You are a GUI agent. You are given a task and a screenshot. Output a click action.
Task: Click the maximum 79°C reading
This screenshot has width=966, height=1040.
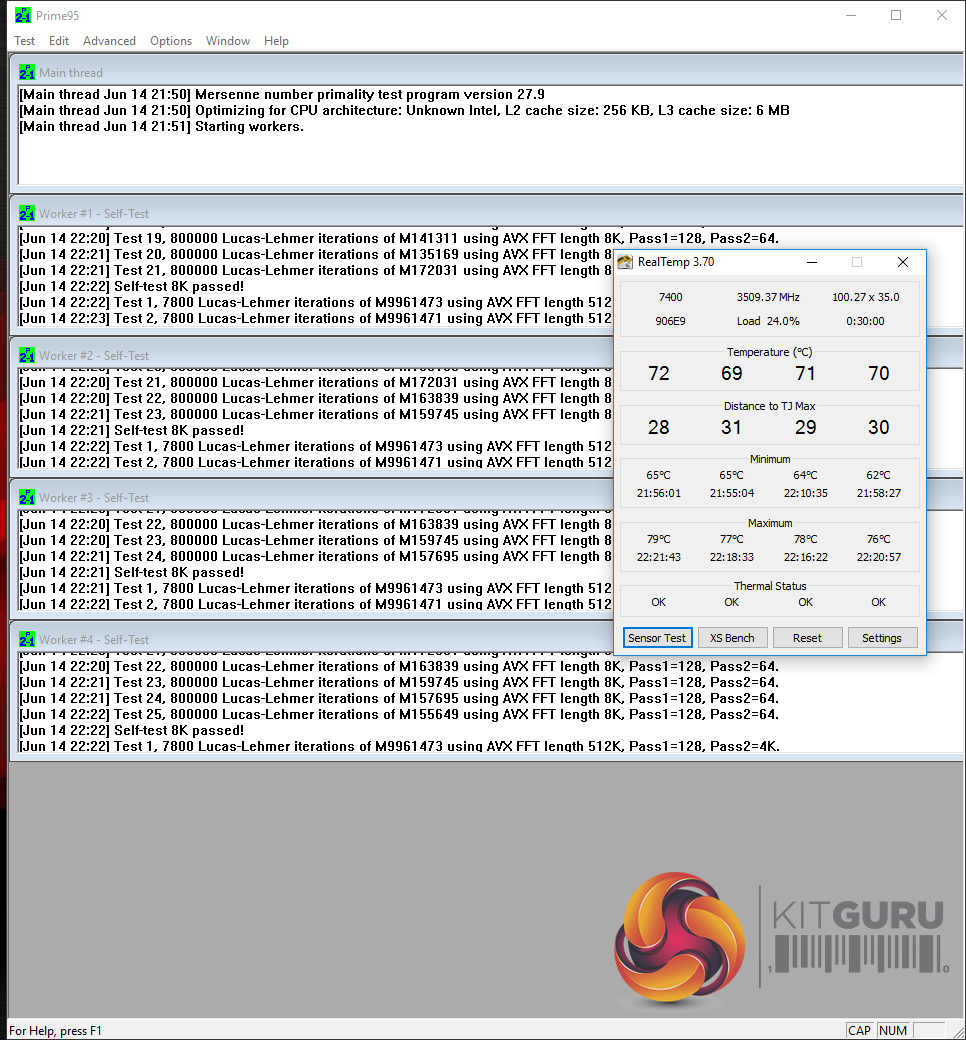click(659, 539)
